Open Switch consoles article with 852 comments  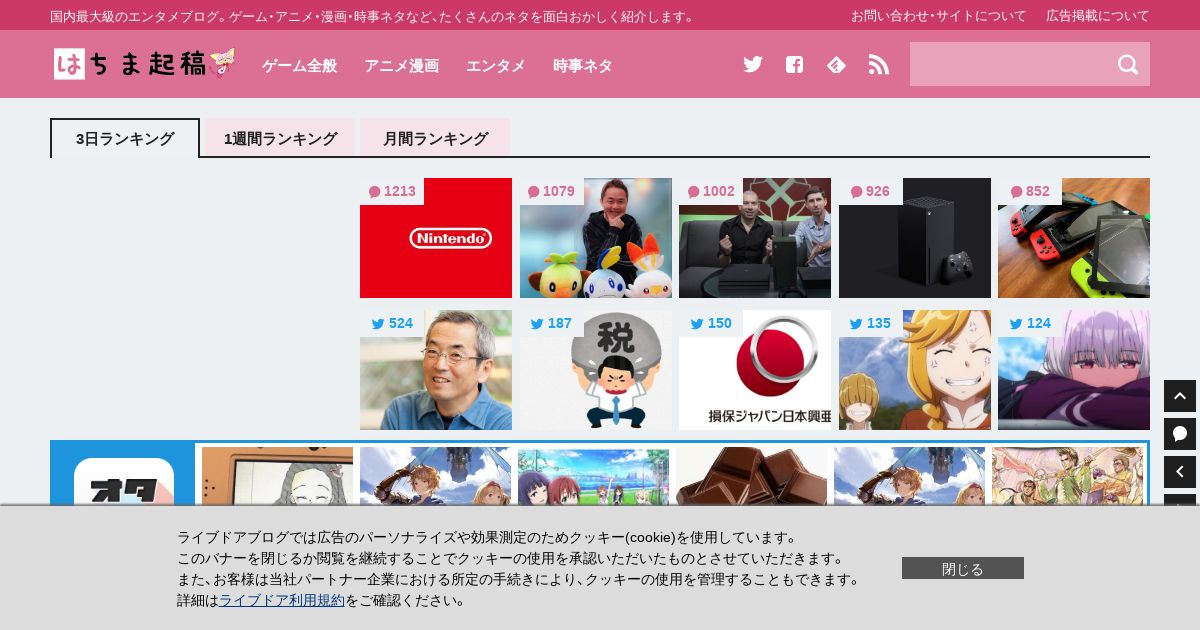[x=1074, y=238]
